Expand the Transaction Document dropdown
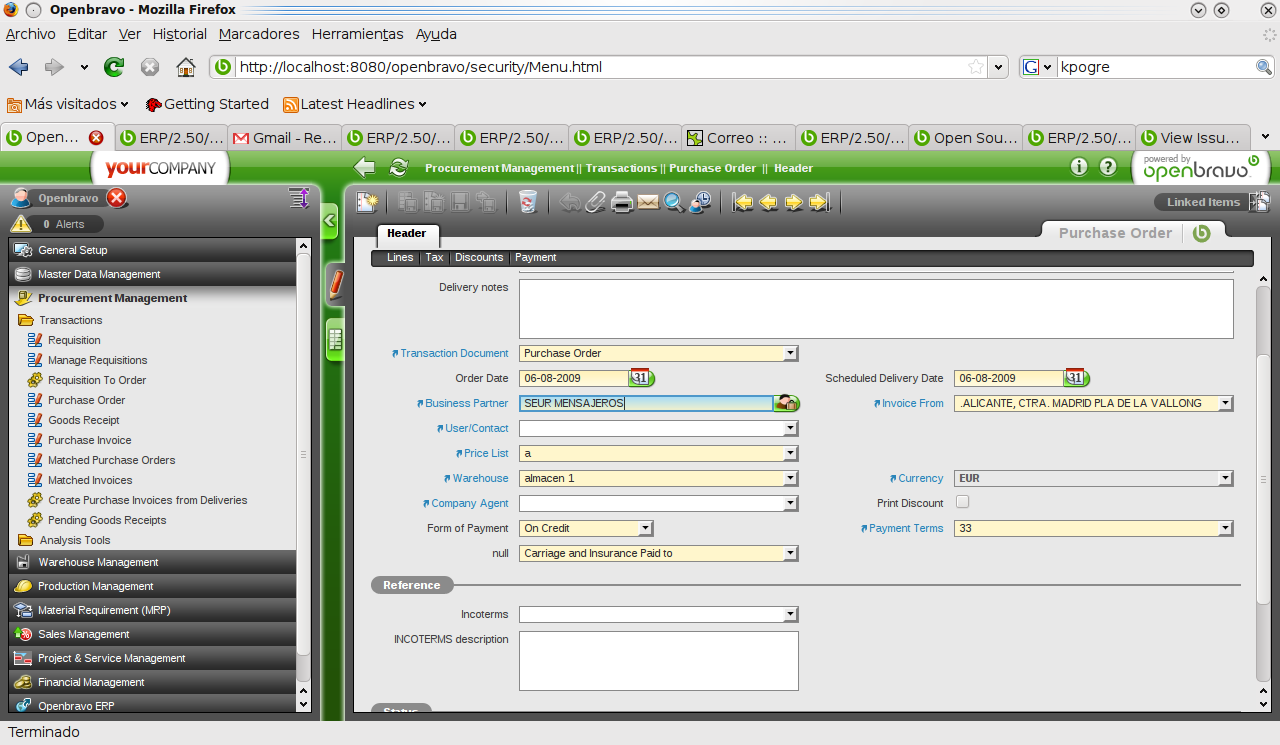The width and height of the screenshot is (1280, 745). [x=790, y=353]
